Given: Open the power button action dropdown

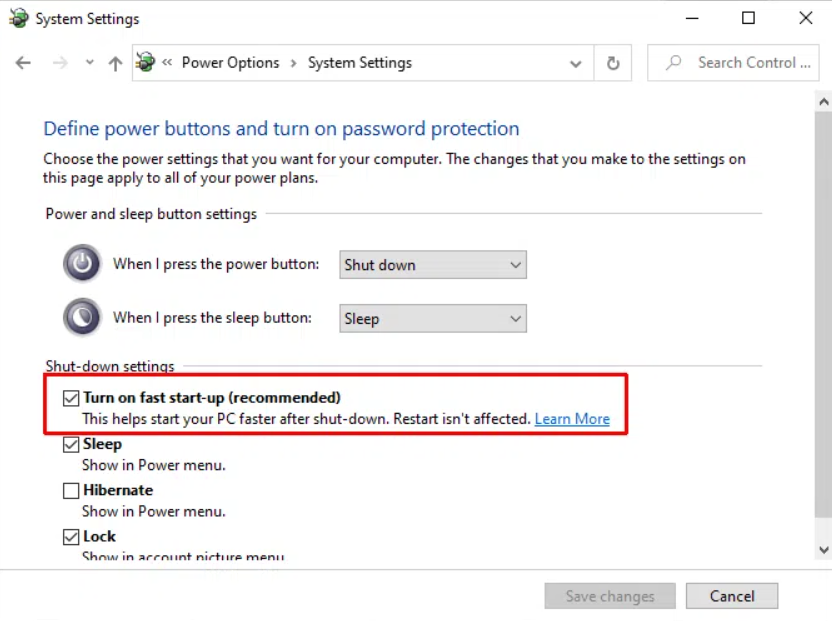Looking at the screenshot, I should [433, 265].
